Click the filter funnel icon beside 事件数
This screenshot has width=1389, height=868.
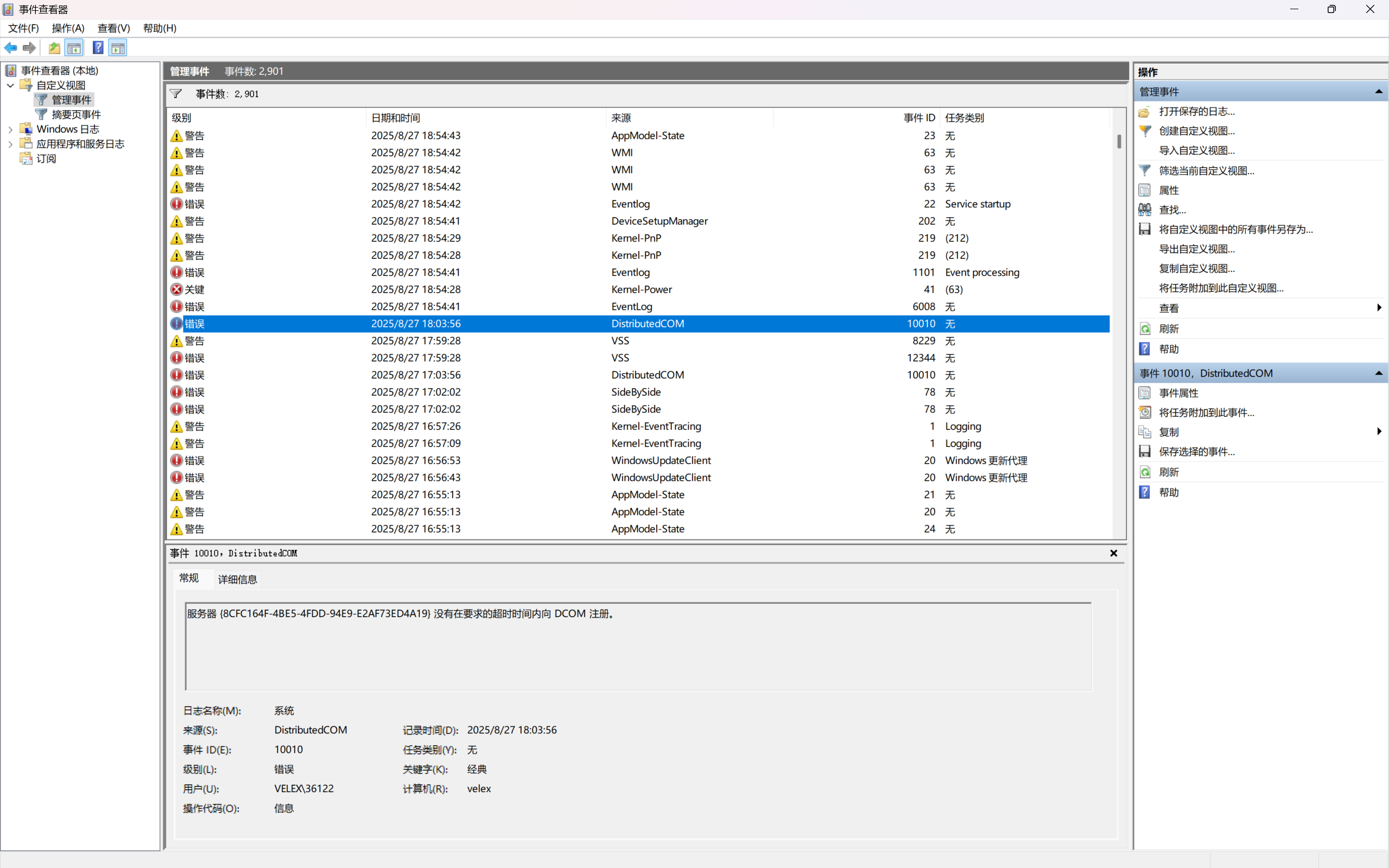(x=176, y=93)
